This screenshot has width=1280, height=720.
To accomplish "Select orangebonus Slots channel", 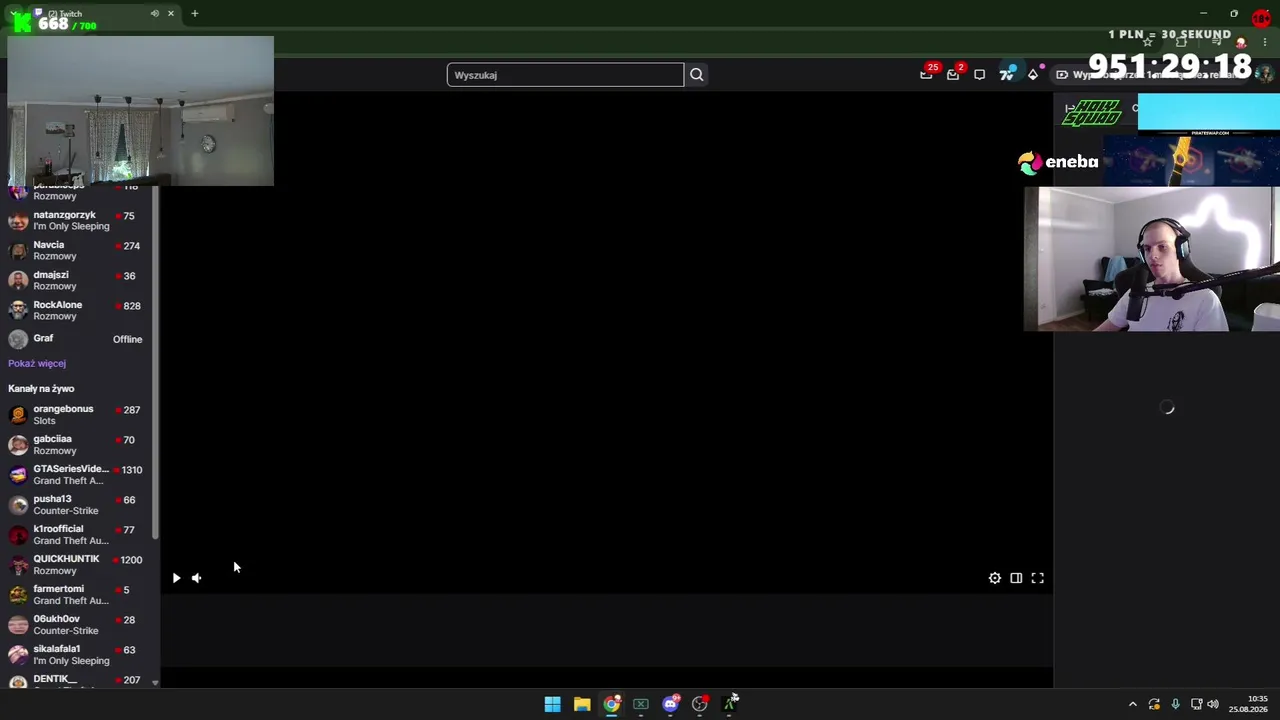I will (x=78, y=414).
